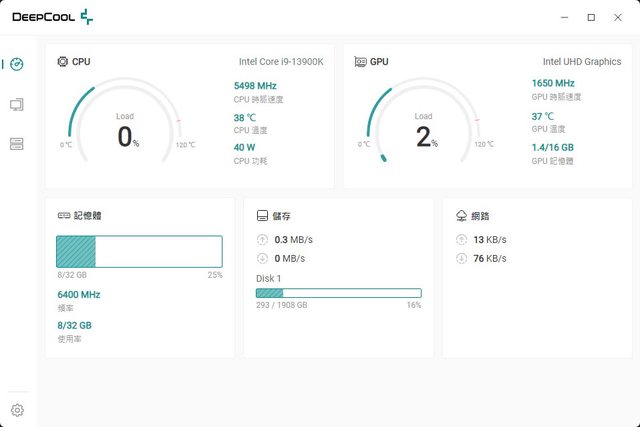Click the DeepCool logo

(52, 17)
